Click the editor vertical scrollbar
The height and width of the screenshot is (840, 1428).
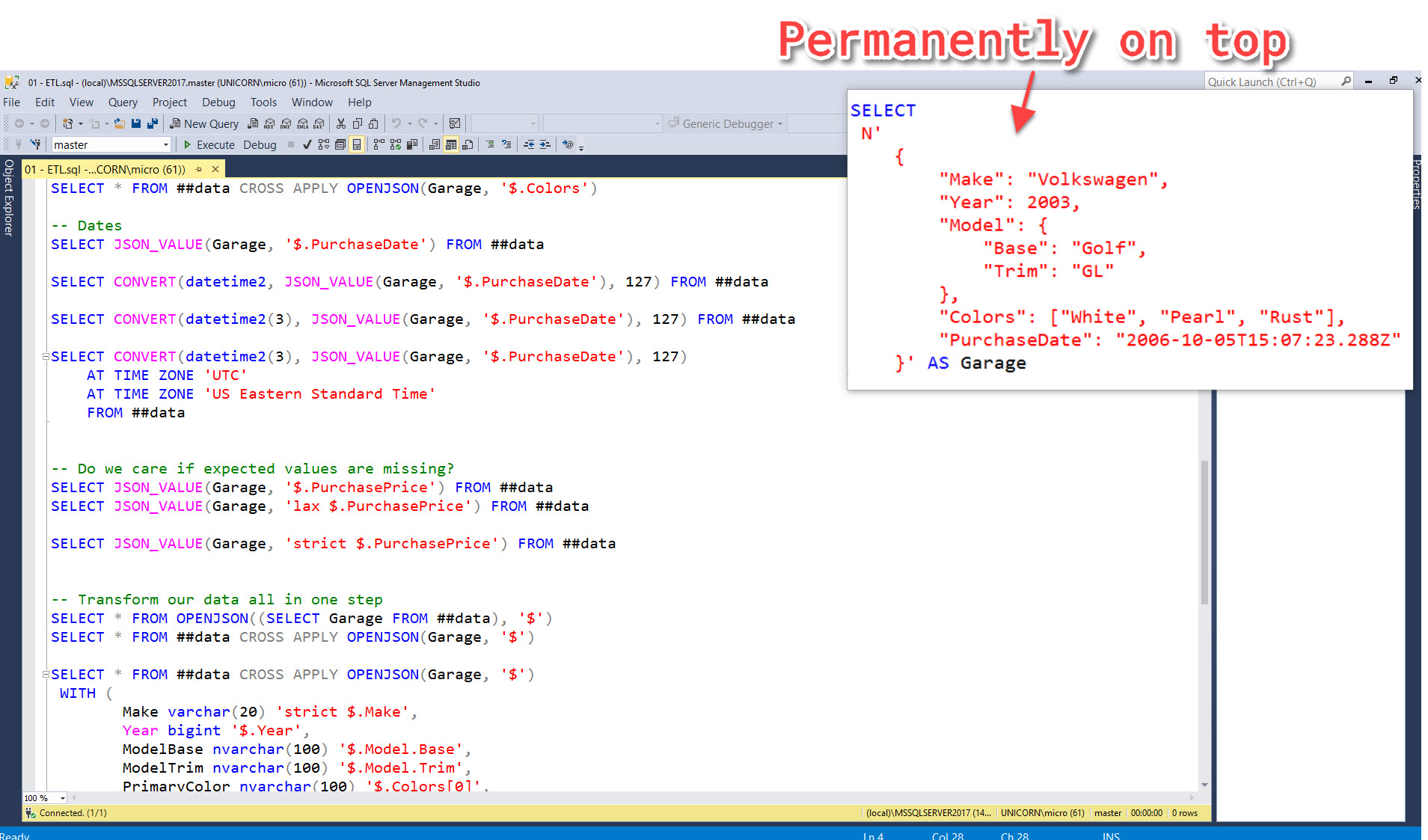(x=1204, y=531)
